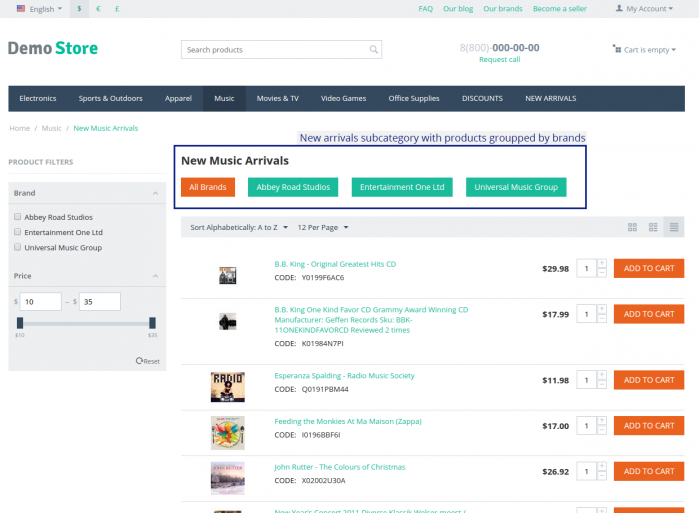
Task: Open the Our brands link
Action: point(503,8)
